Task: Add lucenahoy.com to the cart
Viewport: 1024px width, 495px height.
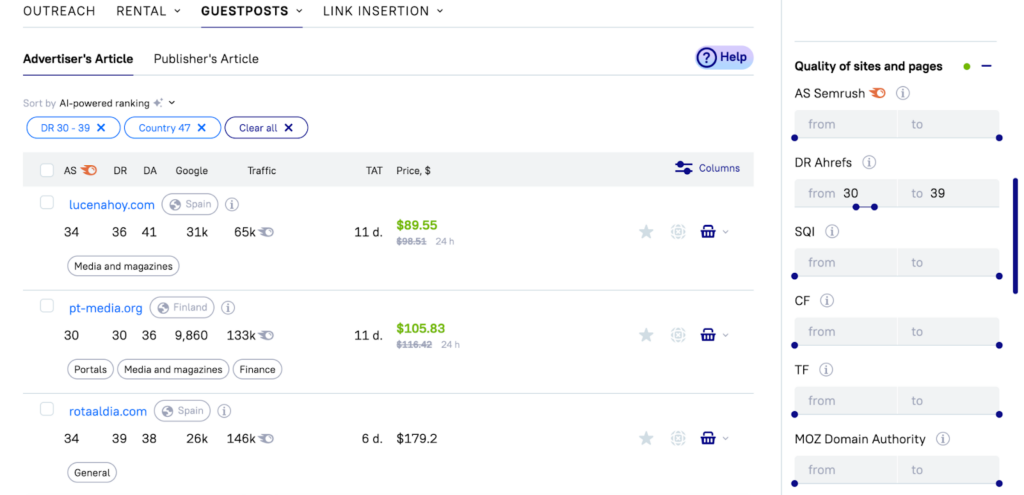Action: [x=708, y=232]
